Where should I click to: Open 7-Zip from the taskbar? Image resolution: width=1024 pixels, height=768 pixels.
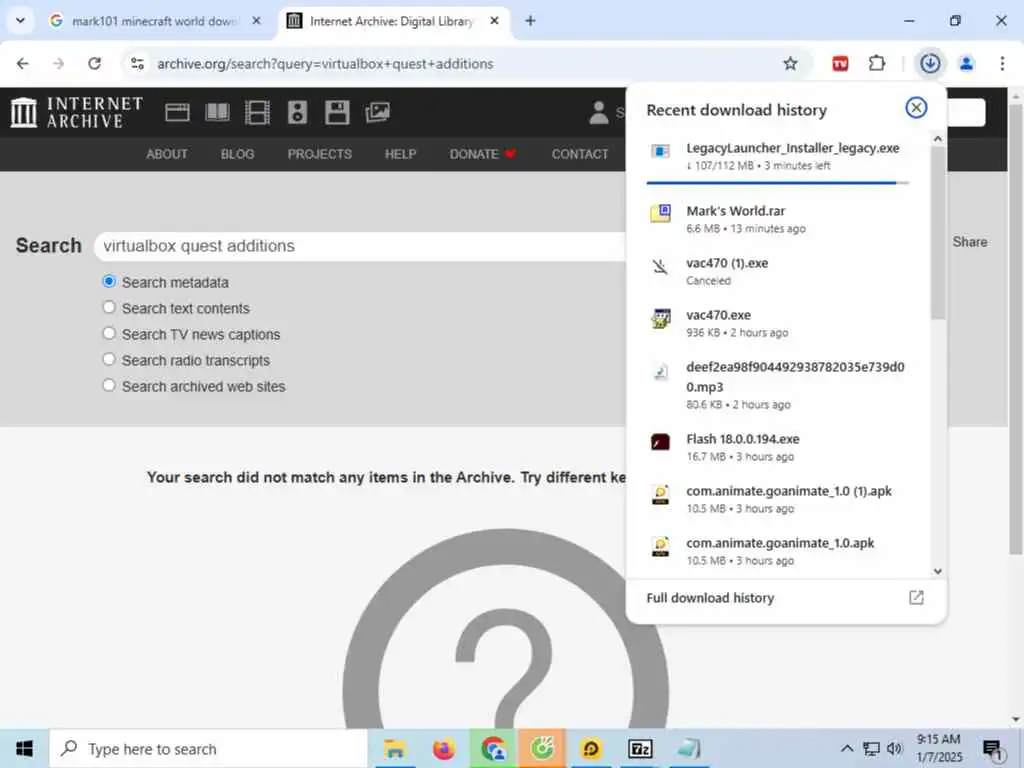tap(639, 749)
